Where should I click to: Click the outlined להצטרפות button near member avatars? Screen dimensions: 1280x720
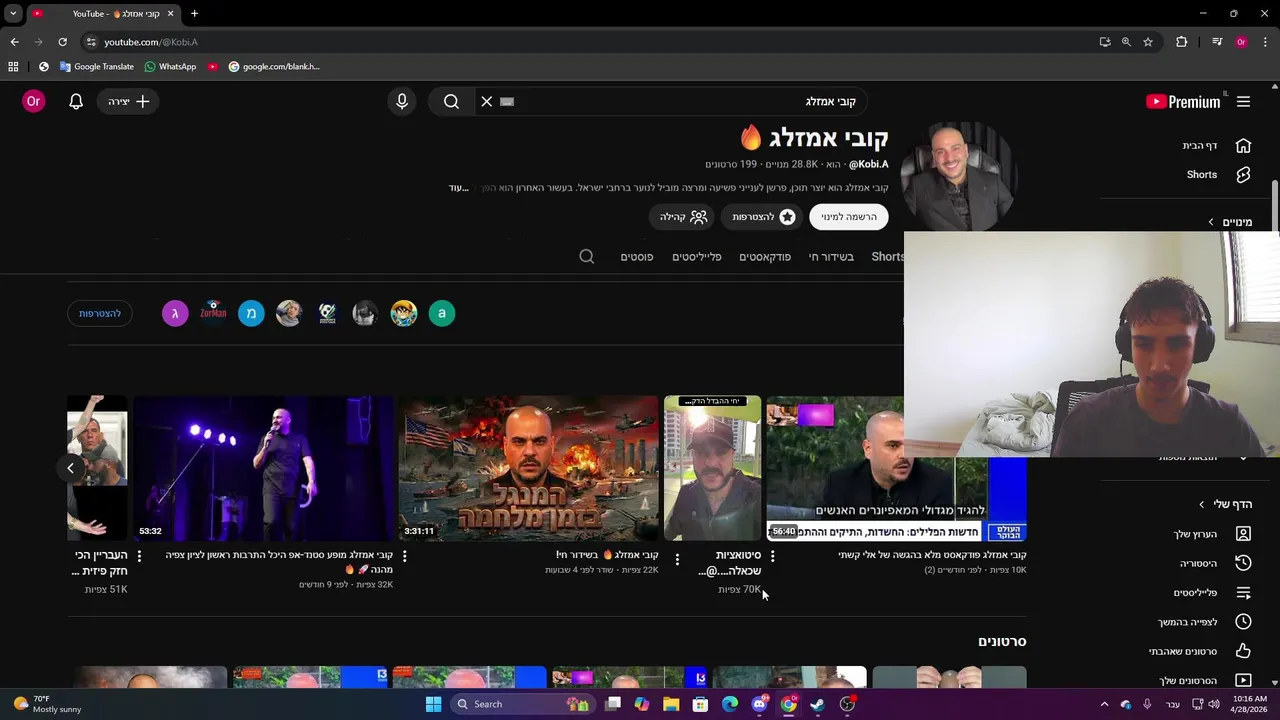[x=100, y=314]
